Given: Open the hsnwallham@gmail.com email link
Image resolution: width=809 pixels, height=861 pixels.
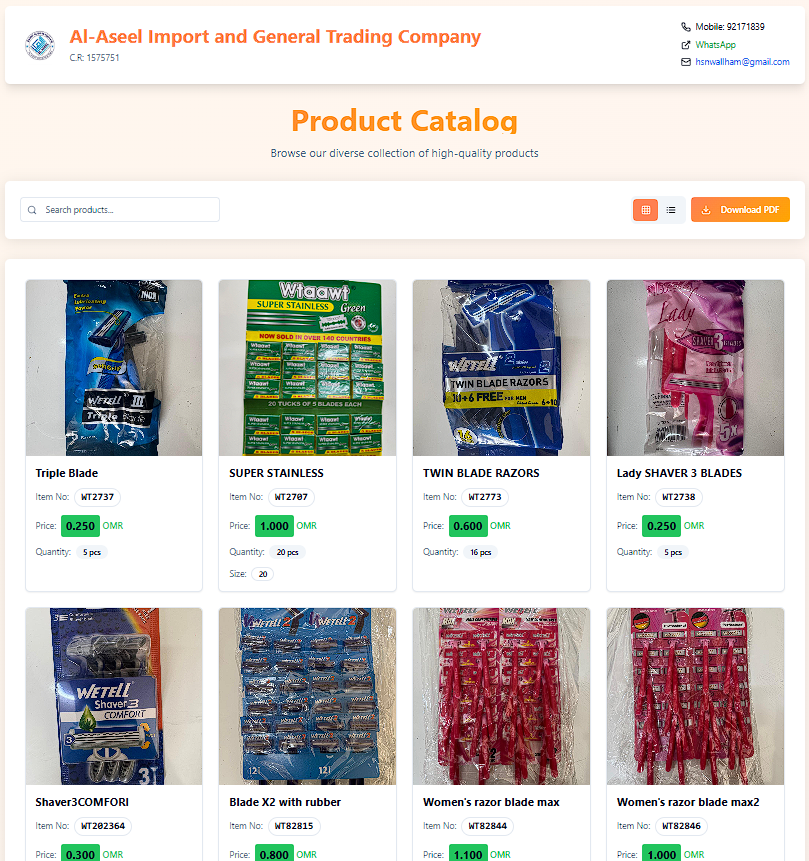Looking at the screenshot, I should (742, 62).
